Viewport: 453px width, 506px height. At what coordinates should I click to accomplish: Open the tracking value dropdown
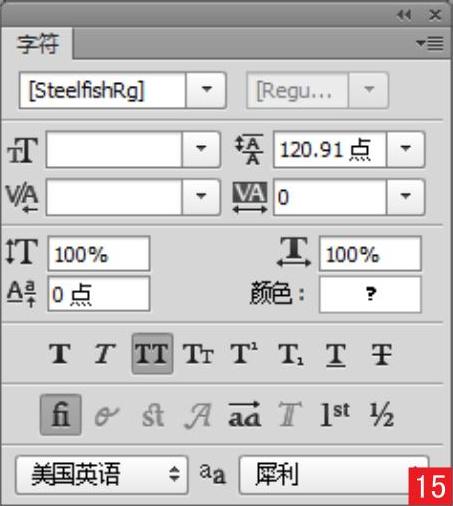(405, 197)
